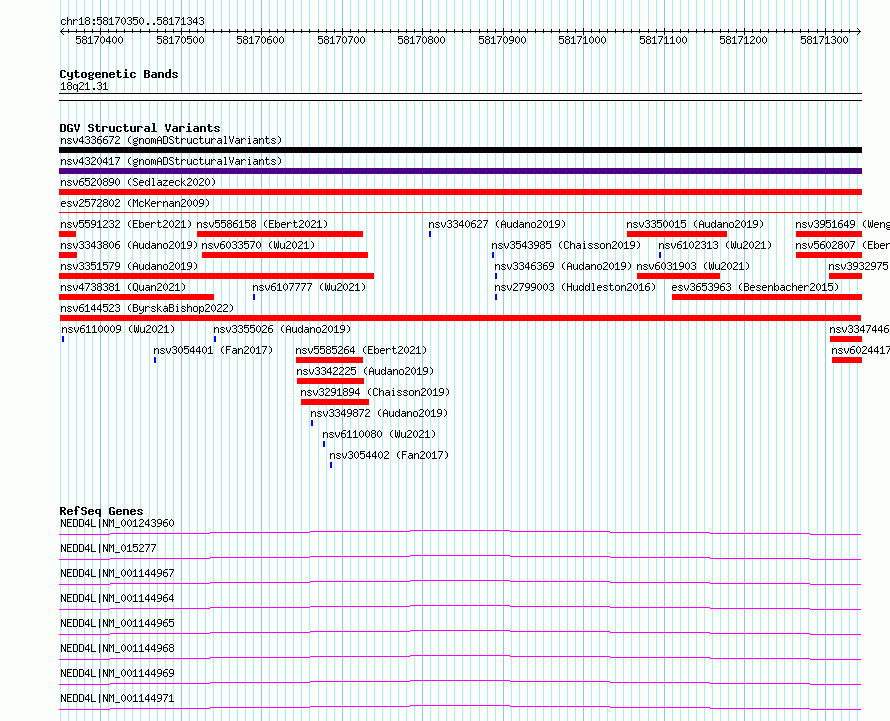890x721 pixels.
Task: Open nsv6033570 Wu2021 variant
Action: point(258,245)
